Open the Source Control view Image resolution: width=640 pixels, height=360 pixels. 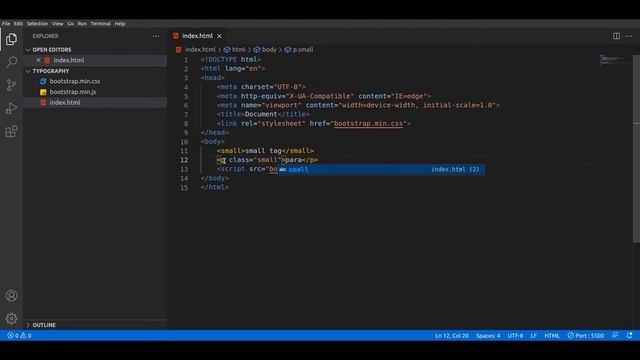coord(11,85)
